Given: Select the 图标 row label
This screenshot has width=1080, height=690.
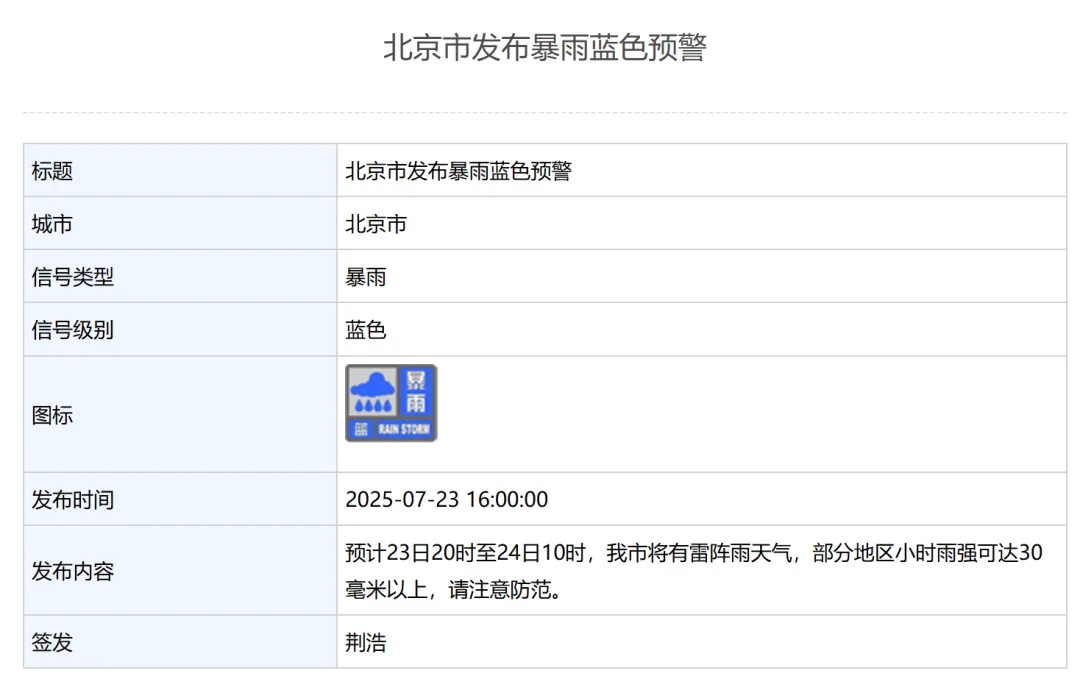Looking at the screenshot, I should 51,416.
